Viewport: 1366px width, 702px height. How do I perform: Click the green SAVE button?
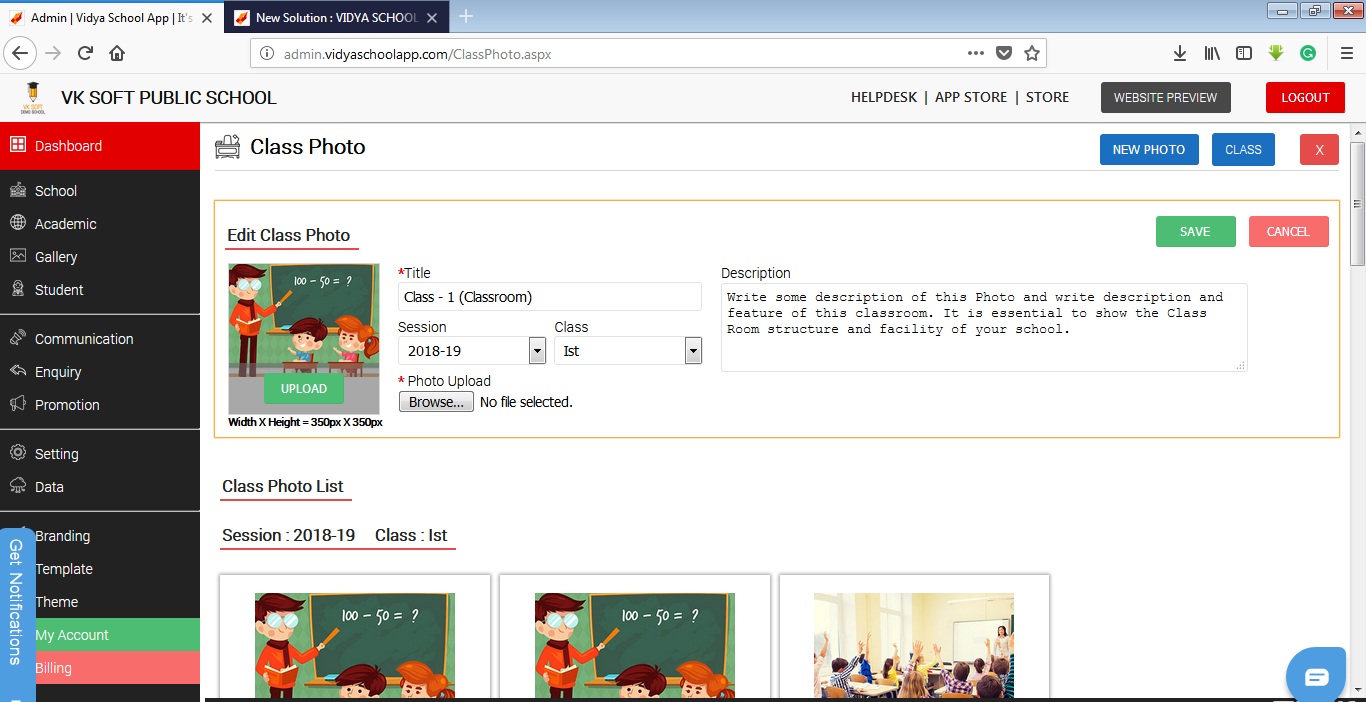point(1195,231)
